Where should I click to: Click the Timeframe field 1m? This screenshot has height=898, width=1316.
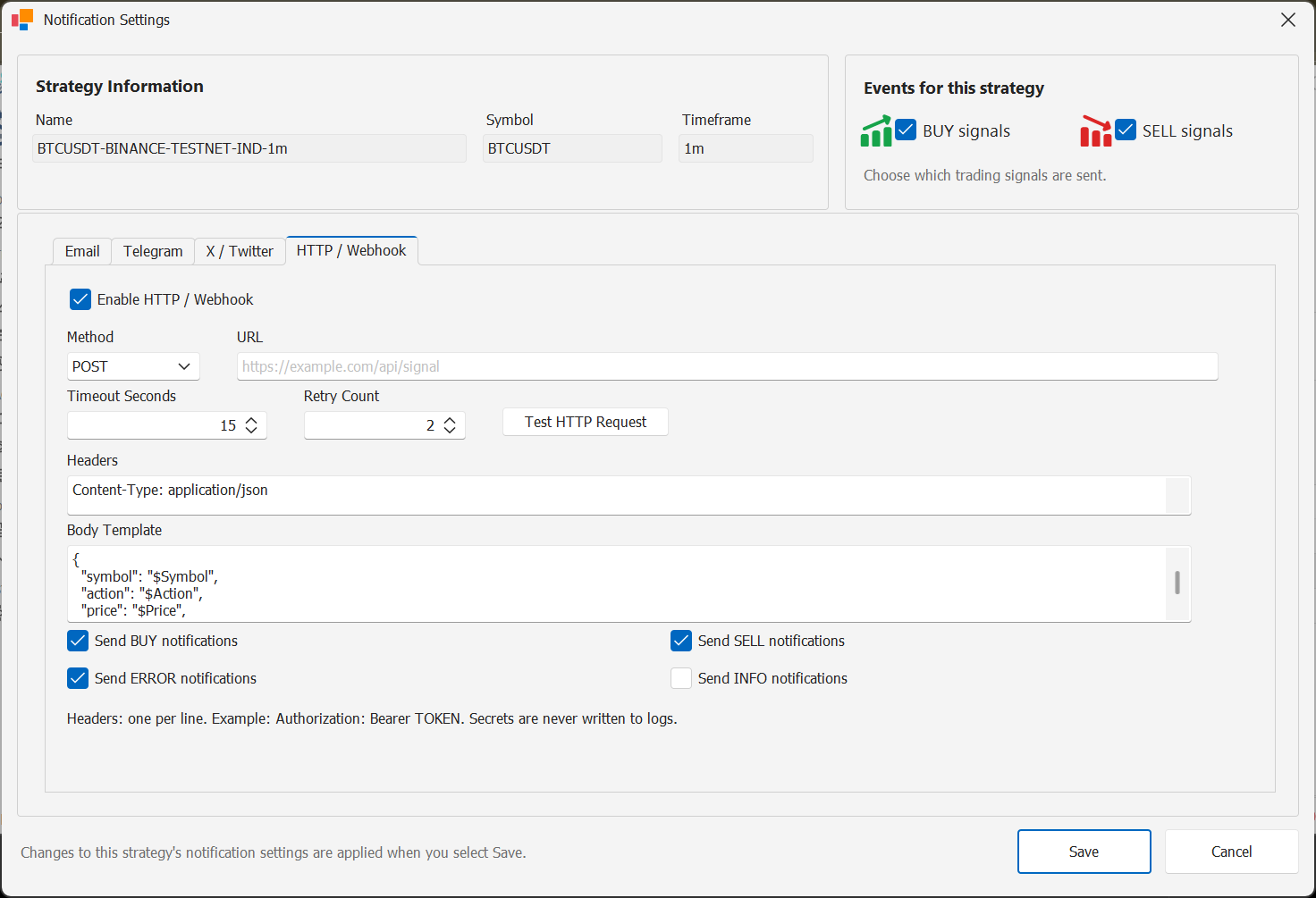(746, 148)
